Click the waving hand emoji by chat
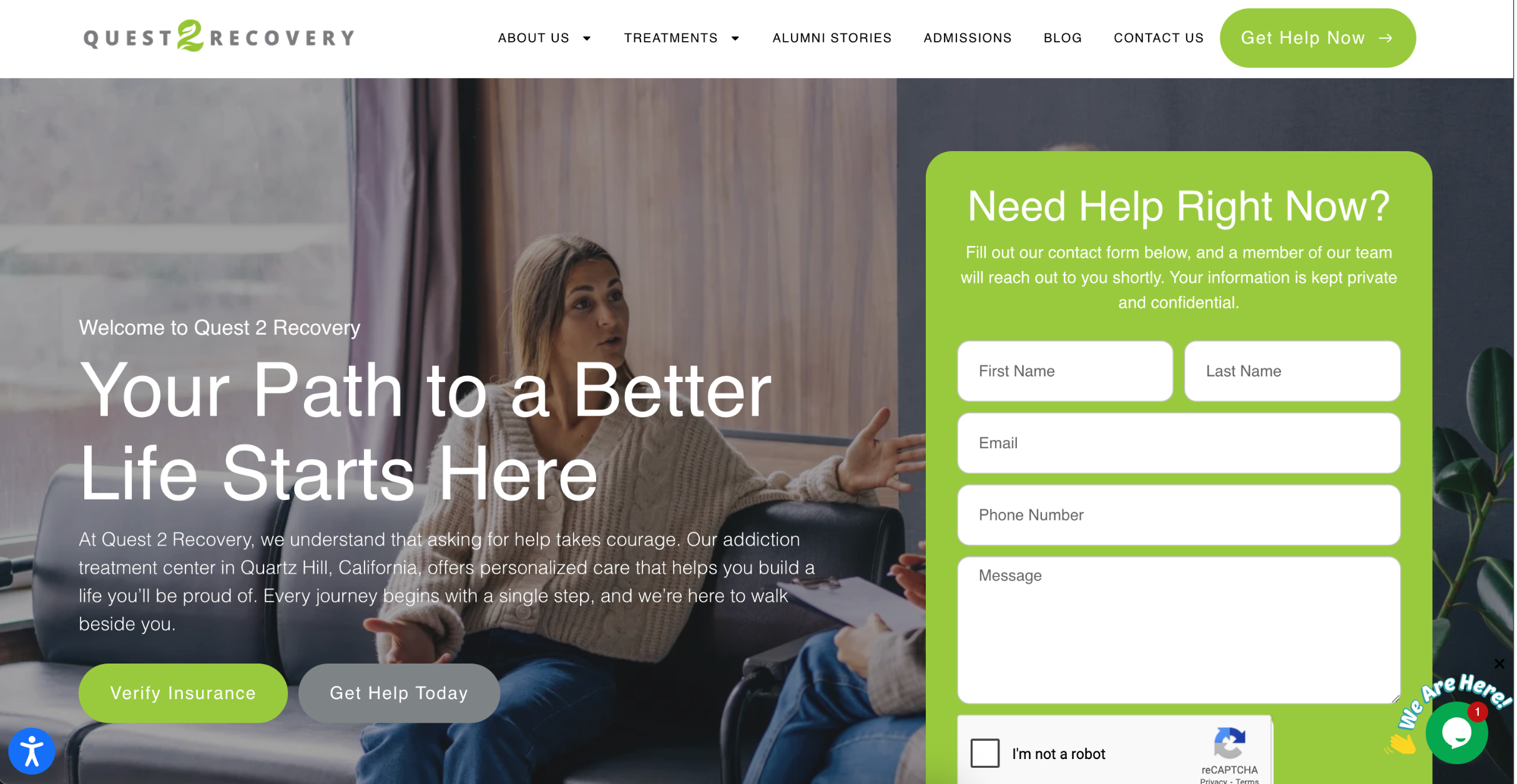Image resolution: width=1517 pixels, height=784 pixels. click(x=1400, y=743)
